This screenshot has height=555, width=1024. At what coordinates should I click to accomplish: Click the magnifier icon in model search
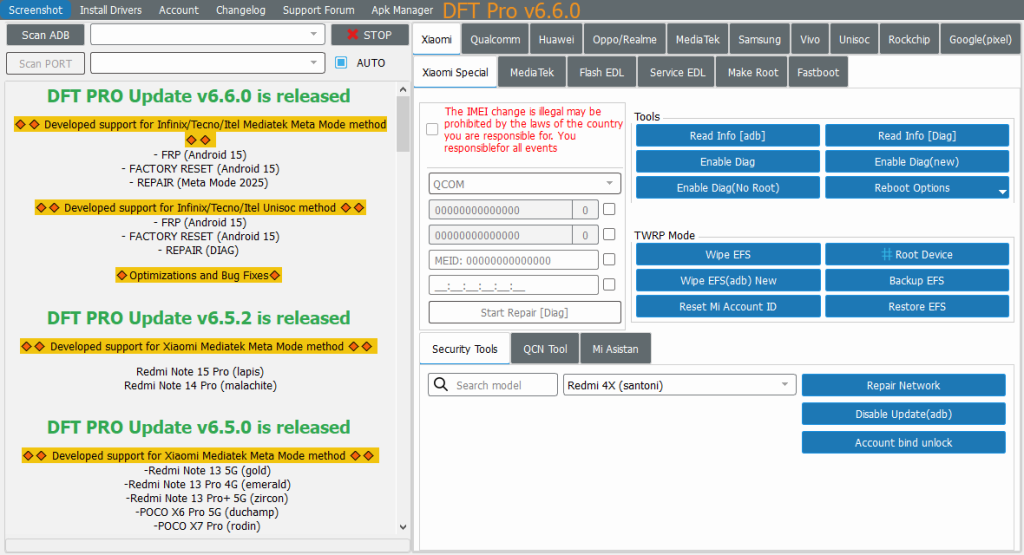point(440,385)
